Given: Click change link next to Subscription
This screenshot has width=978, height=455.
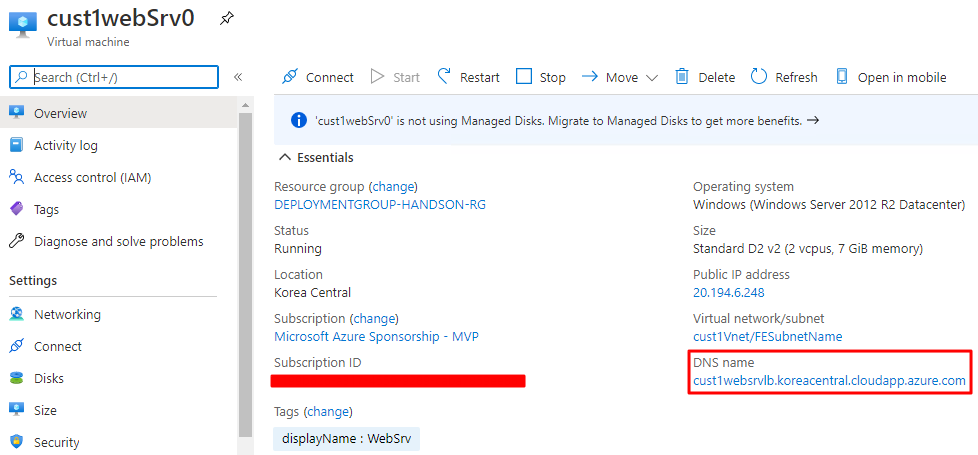Looking at the screenshot, I should (x=374, y=318).
